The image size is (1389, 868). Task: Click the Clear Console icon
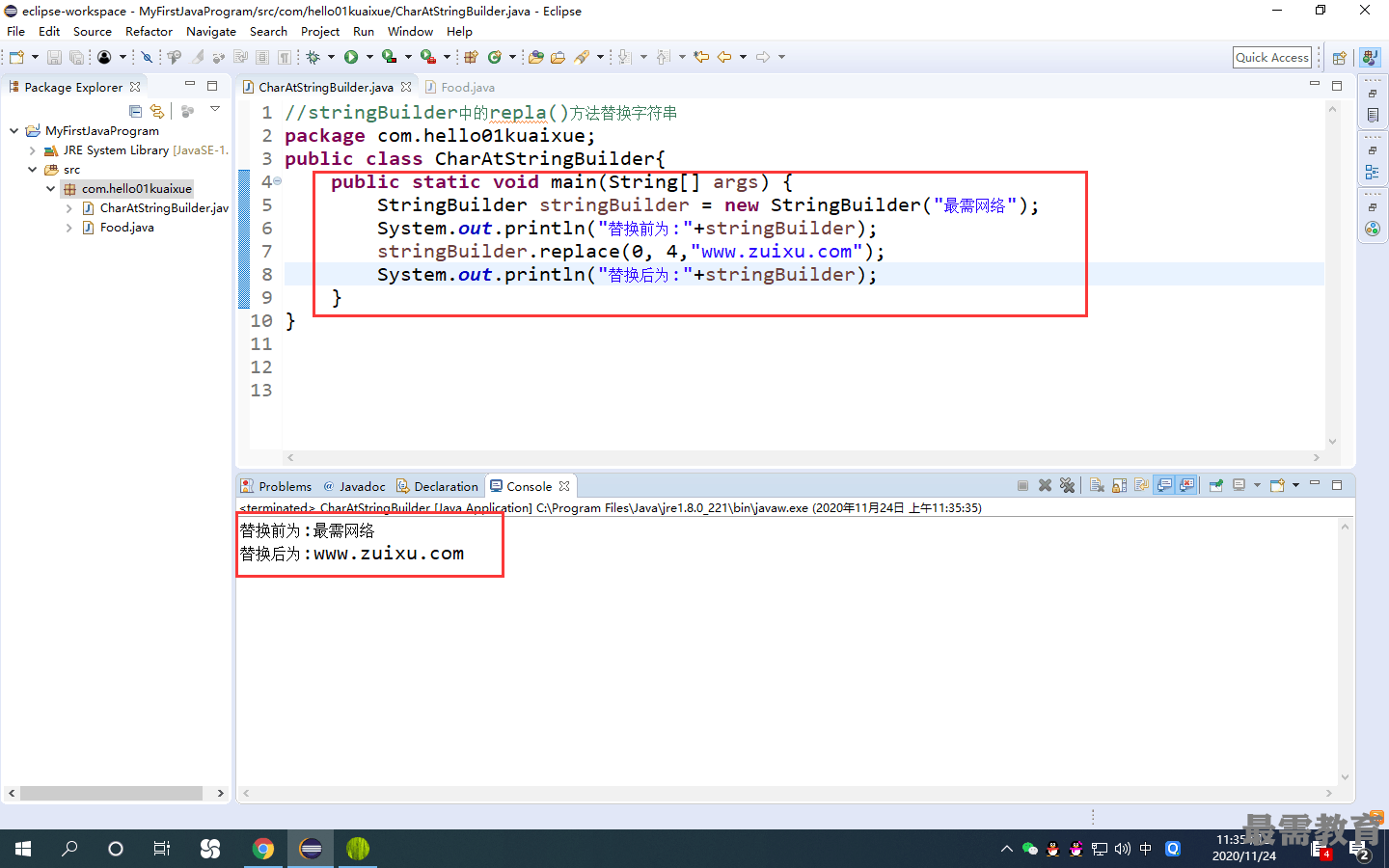(x=1097, y=485)
